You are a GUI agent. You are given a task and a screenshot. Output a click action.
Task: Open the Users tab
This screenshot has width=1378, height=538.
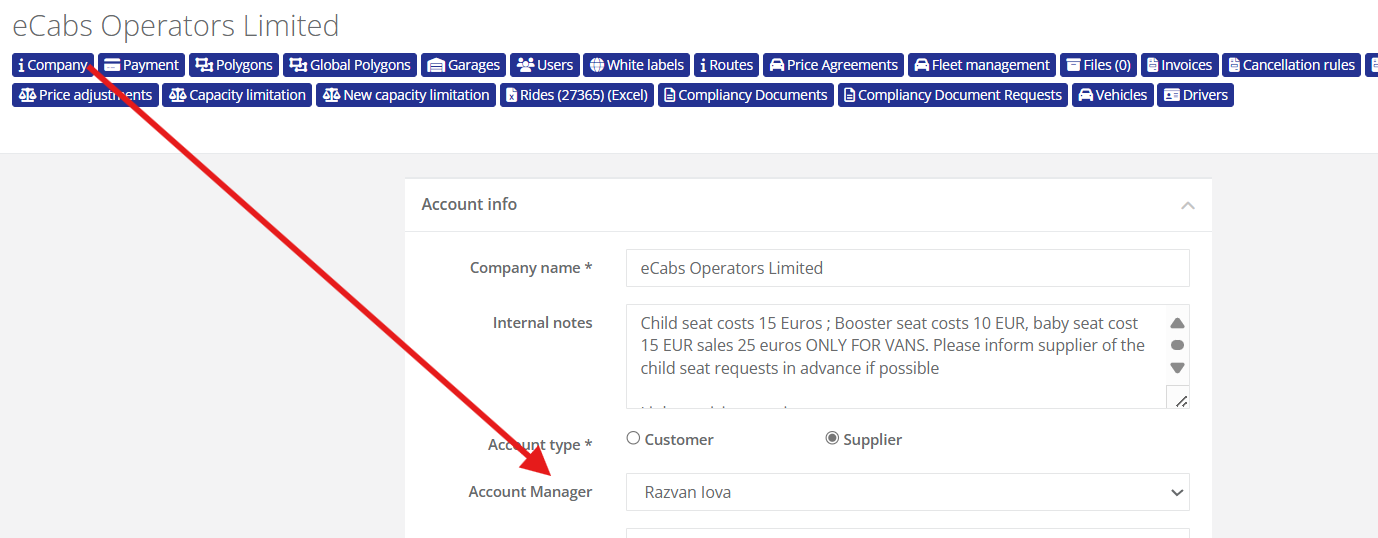click(x=544, y=65)
